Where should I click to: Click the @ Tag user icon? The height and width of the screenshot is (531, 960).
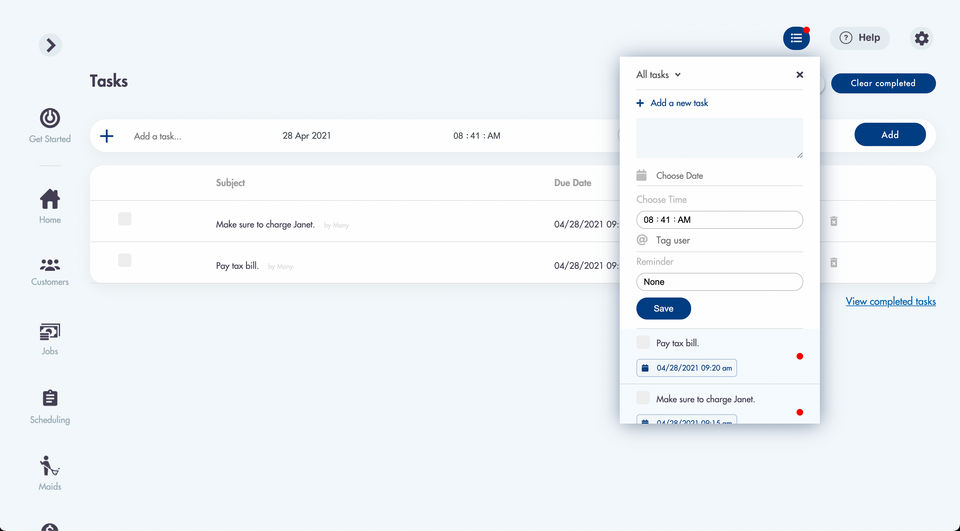(x=642, y=240)
